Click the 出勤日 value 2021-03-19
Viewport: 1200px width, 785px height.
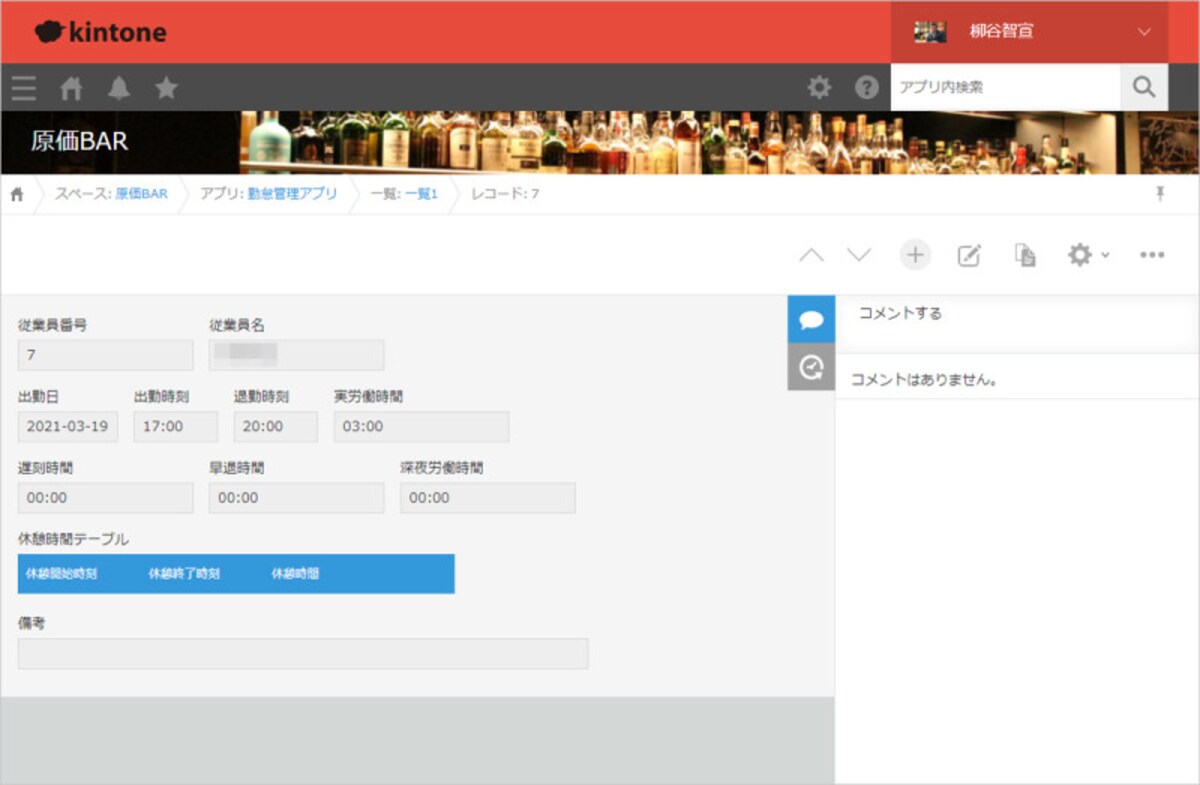pos(68,426)
